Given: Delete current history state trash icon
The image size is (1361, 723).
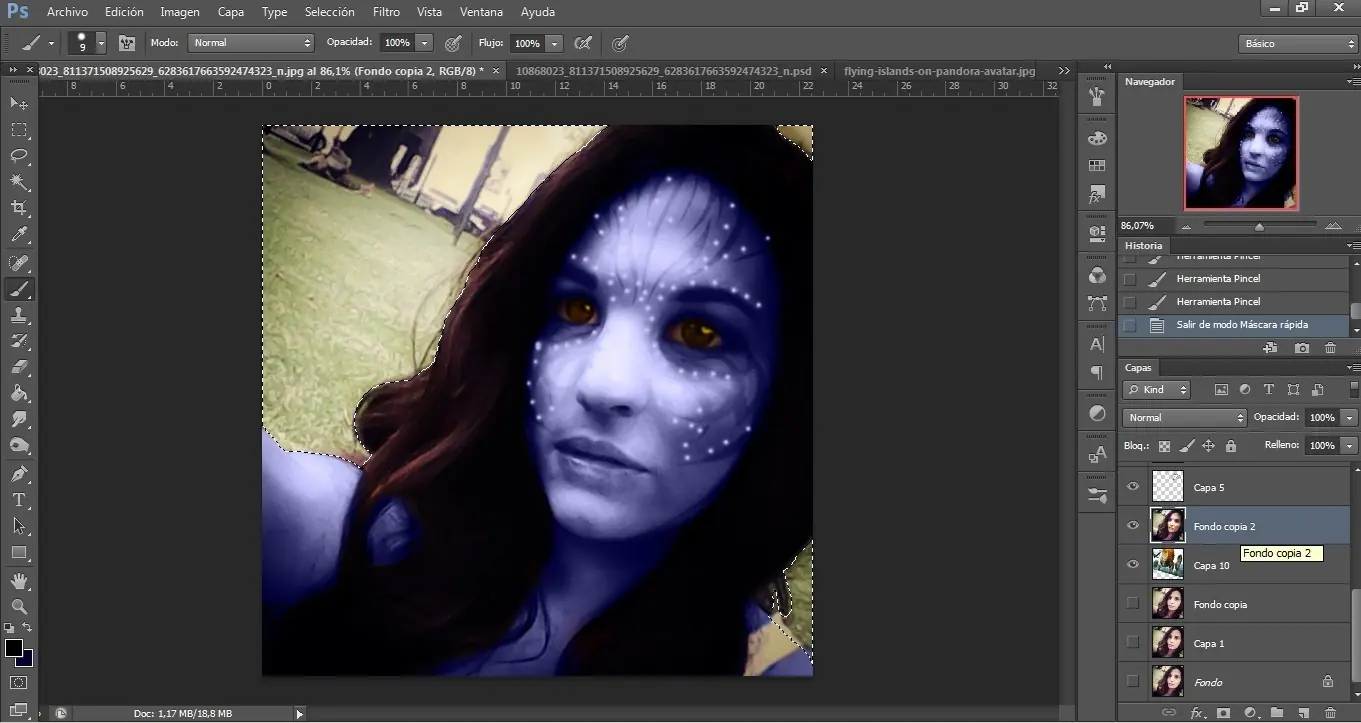Looking at the screenshot, I should click(x=1330, y=348).
